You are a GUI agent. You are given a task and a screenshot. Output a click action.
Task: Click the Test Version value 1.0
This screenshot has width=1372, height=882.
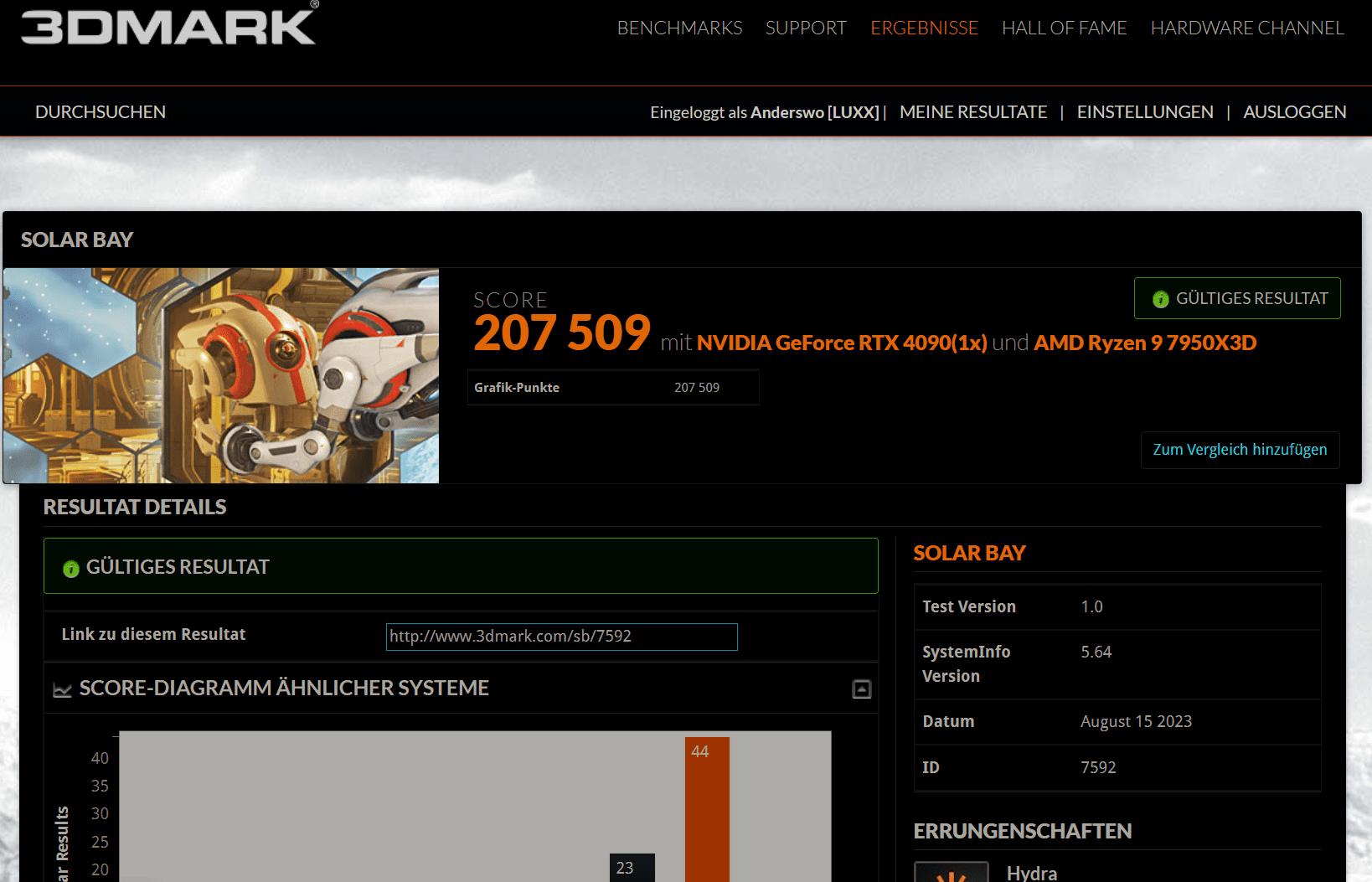pyautogui.click(x=1091, y=606)
